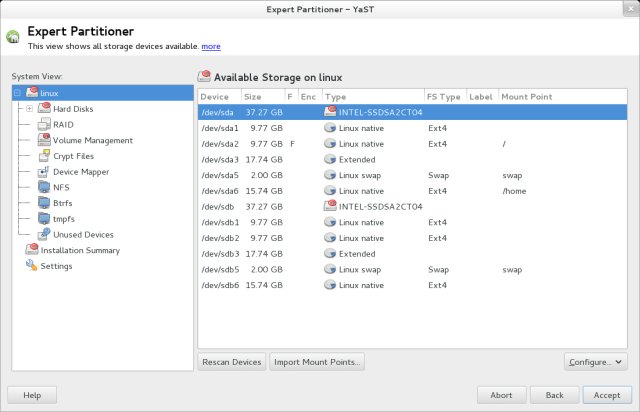Click the RAID icon in System View
The width and height of the screenshot is (640, 412).
pos(44,124)
